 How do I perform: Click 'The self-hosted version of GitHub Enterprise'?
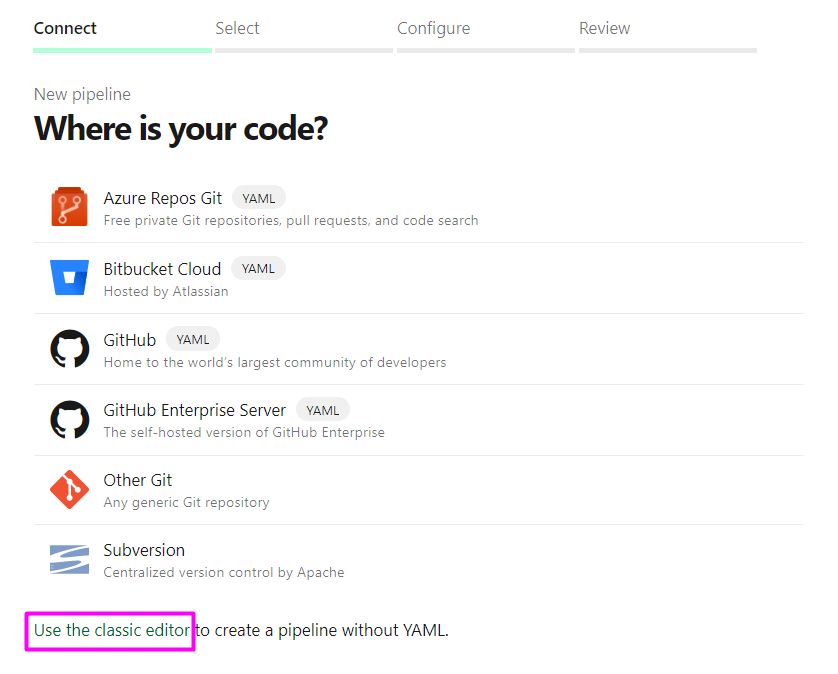244,432
